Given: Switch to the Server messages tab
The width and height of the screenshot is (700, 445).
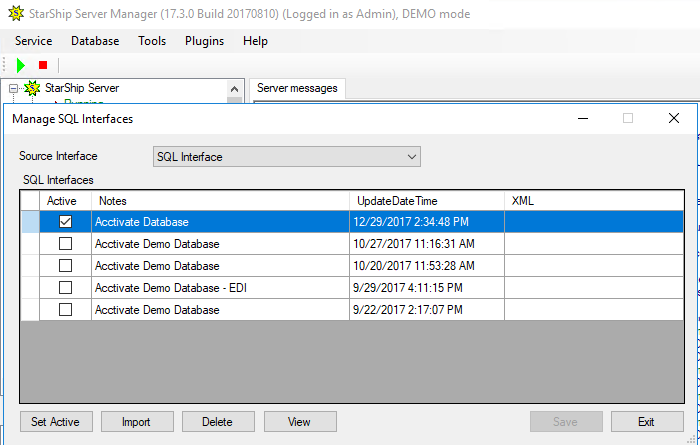Looking at the screenshot, I should 297,88.
